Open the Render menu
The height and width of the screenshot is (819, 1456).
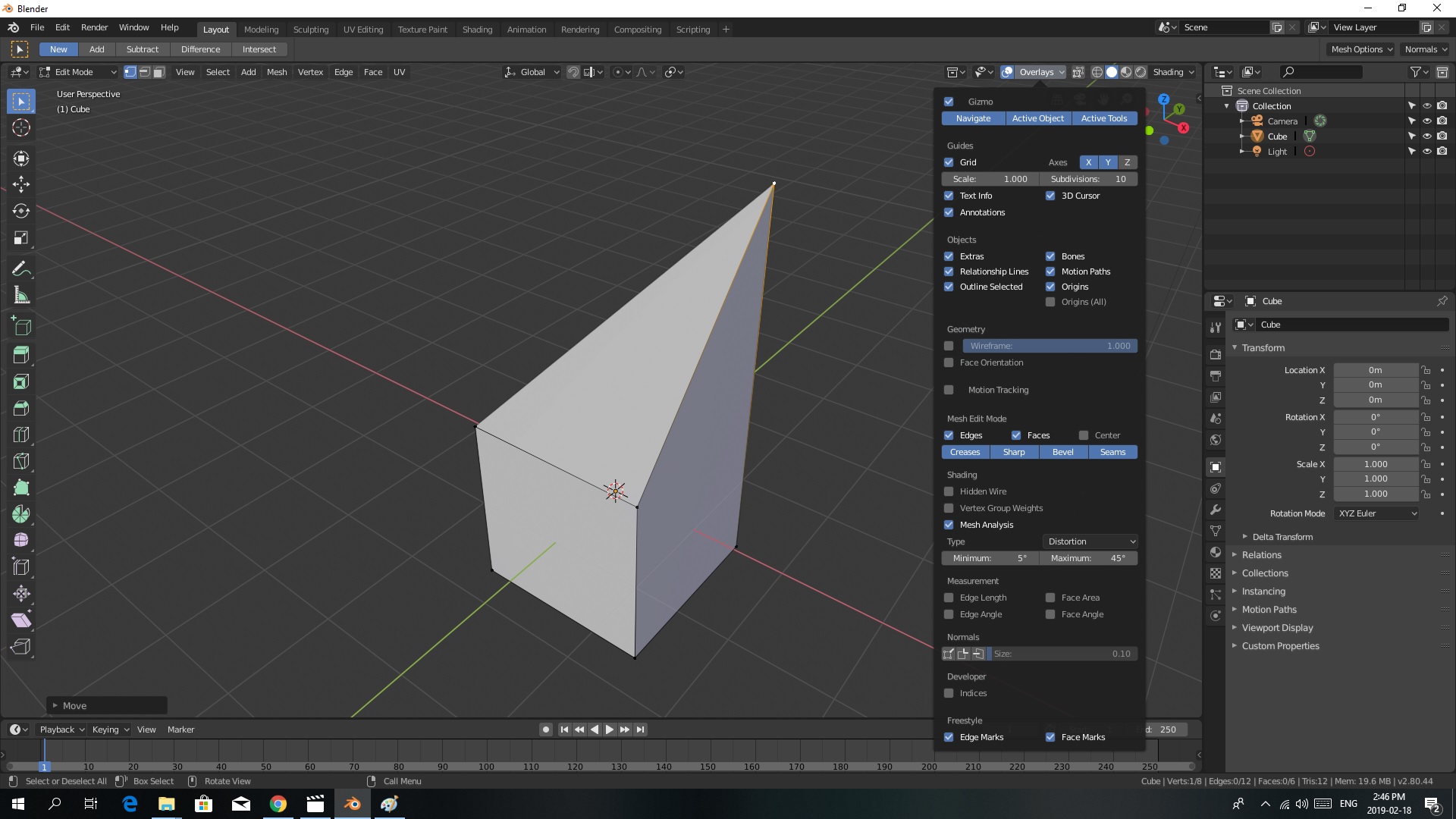(94, 27)
